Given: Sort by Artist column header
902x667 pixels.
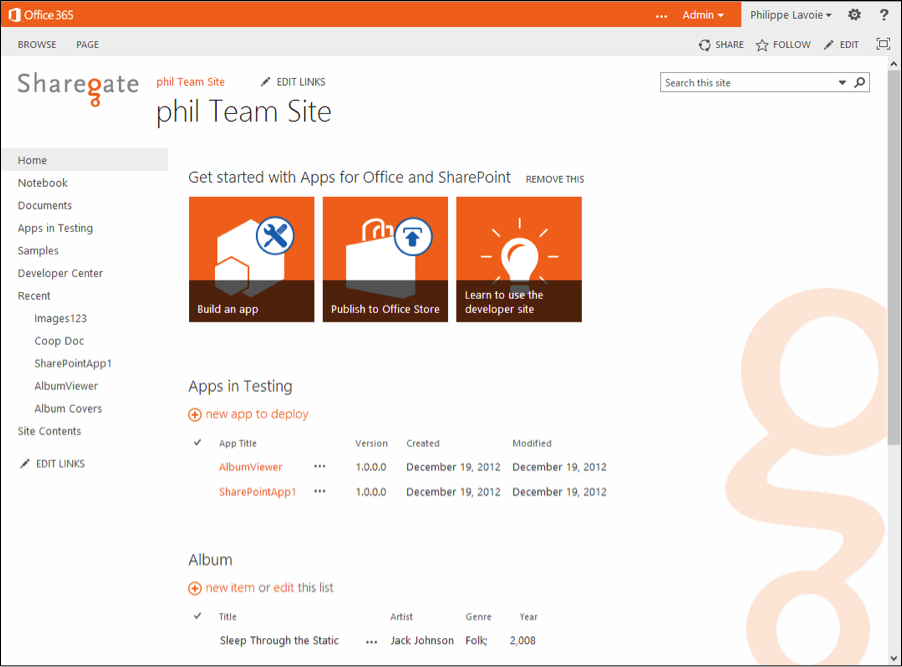Looking at the screenshot, I should coord(402,616).
